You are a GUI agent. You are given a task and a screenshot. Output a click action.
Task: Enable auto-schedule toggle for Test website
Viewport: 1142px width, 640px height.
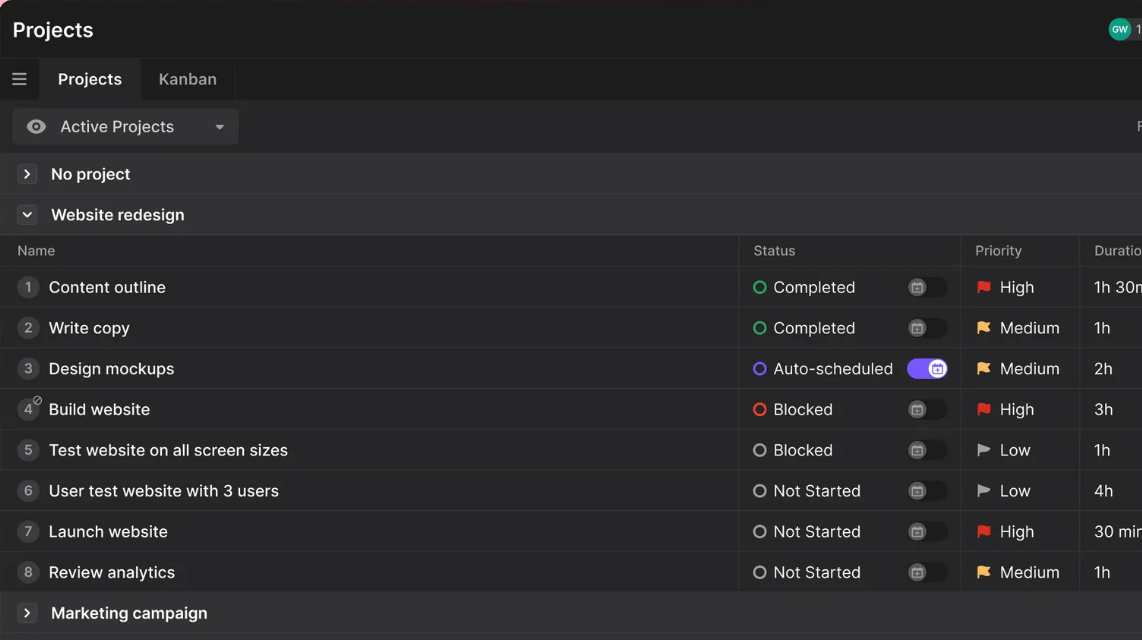click(x=927, y=451)
